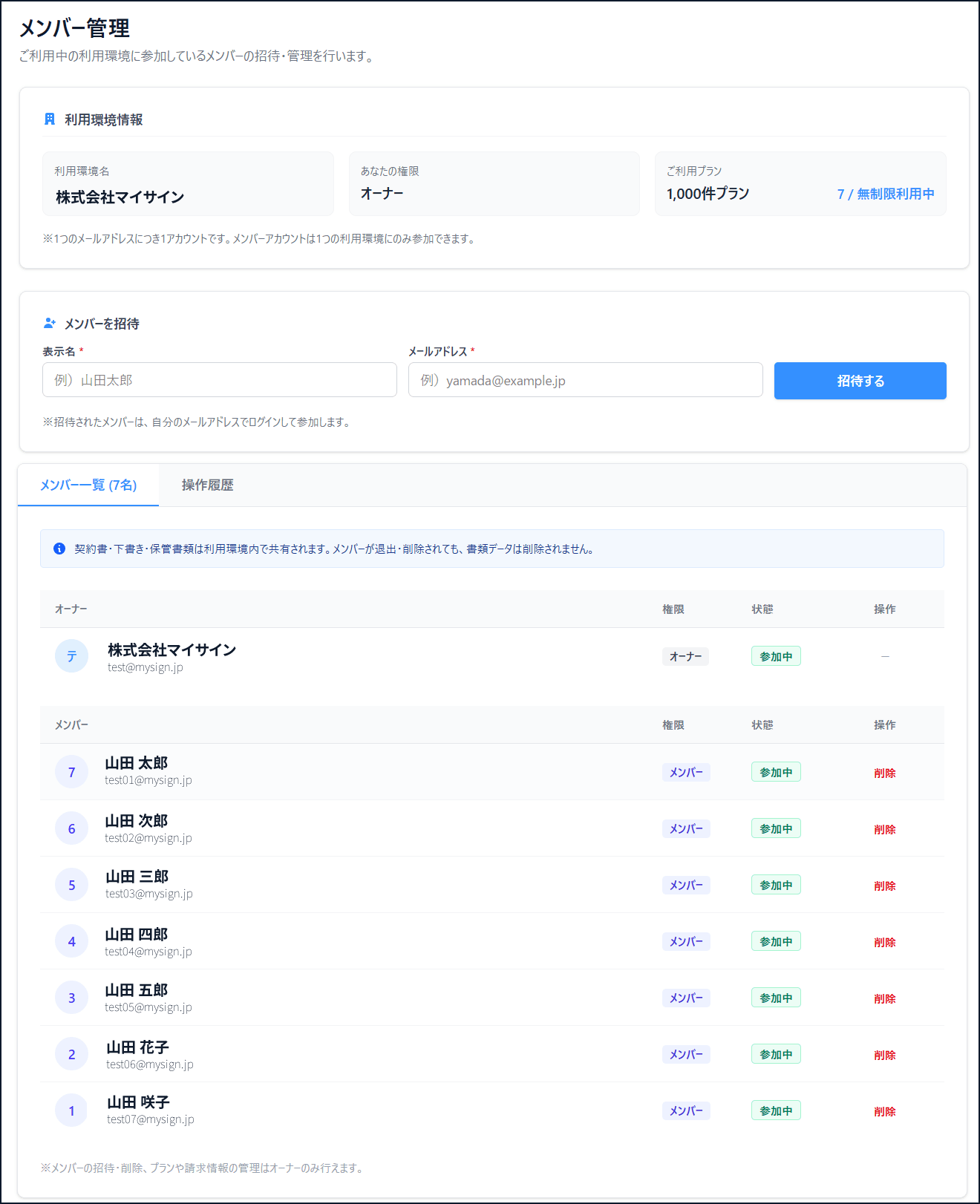
Task: Delete member 山田 次郎 via 削除
Action: 885,829
